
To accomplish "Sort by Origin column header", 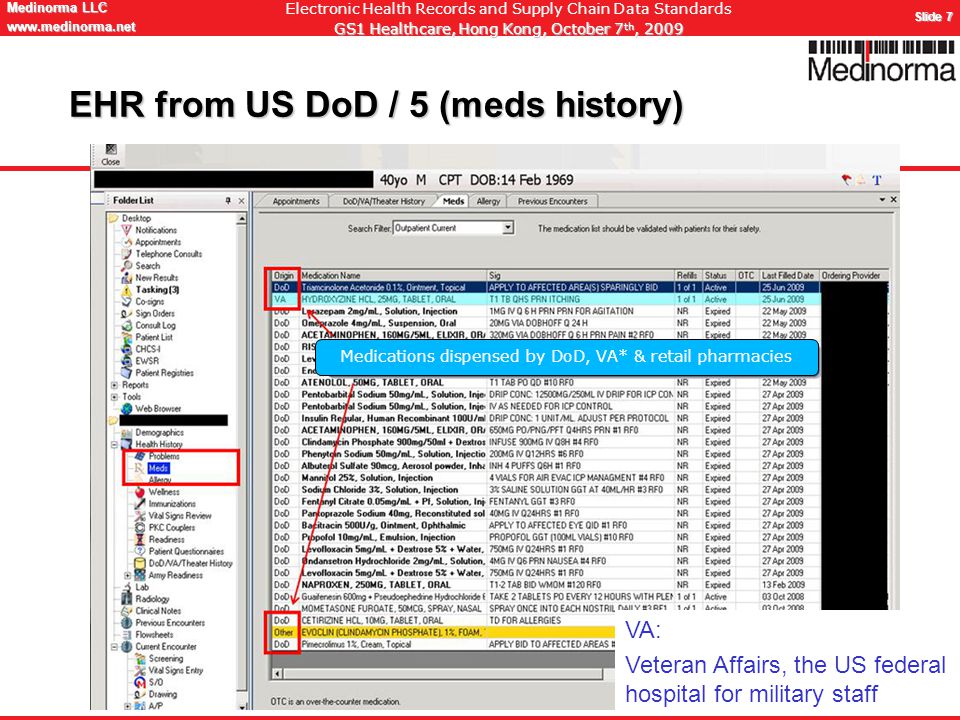I will (x=285, y=276).
